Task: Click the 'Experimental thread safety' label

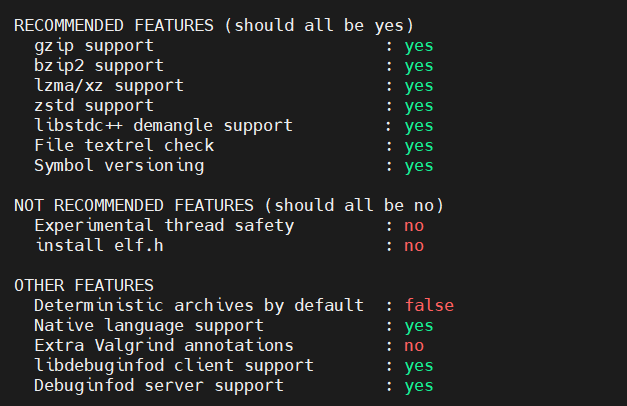Action: tap(163, 225)
